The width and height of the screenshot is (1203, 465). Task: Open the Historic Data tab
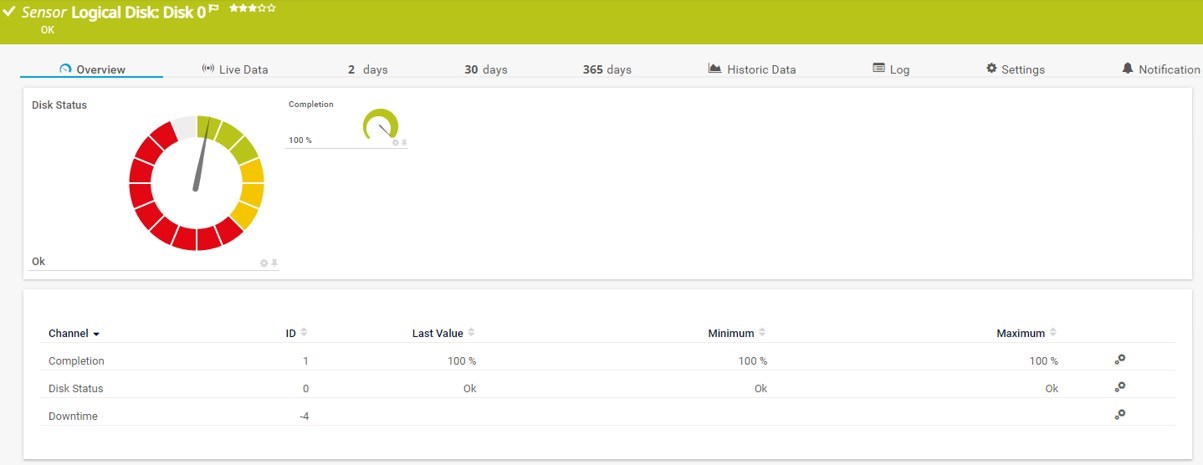tap(752, 69)
